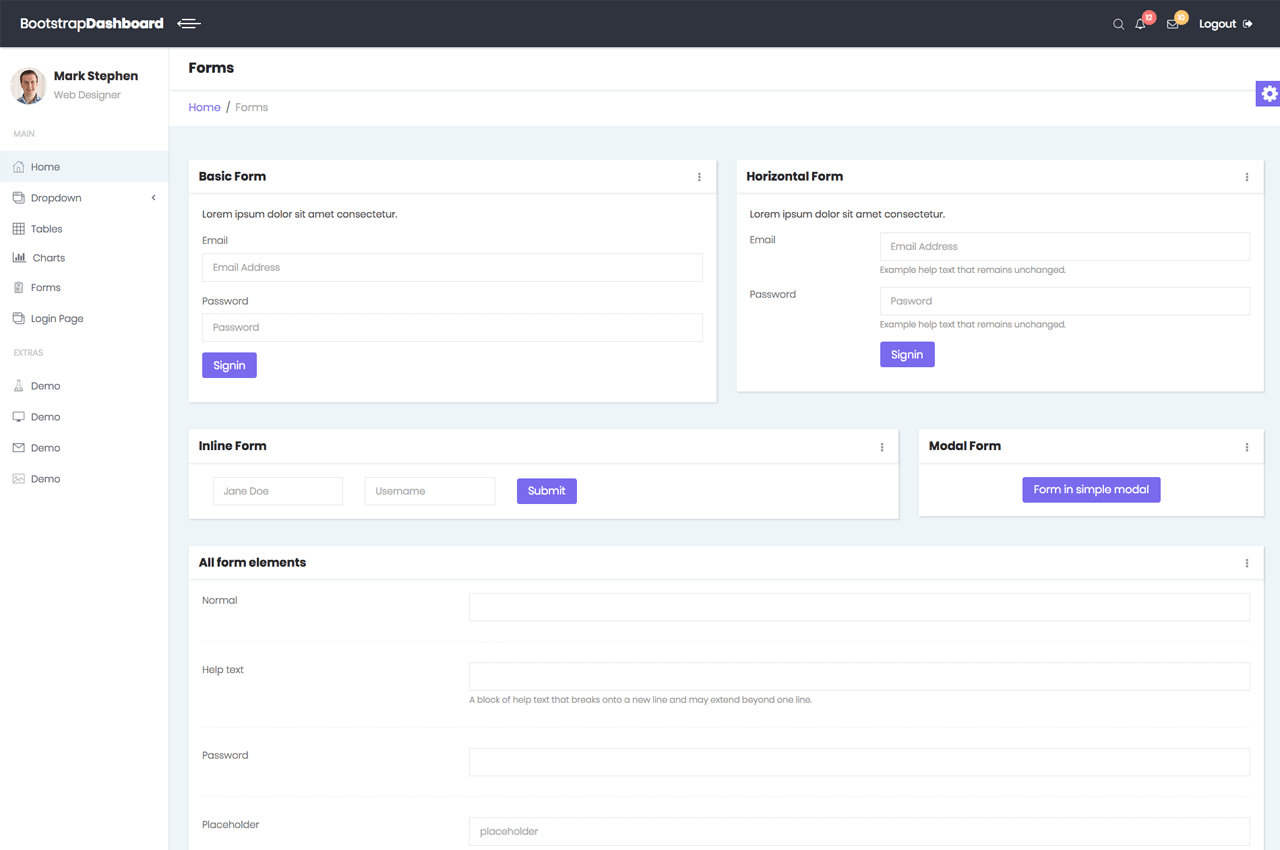Click the Forms page heading
Viewport: 1280px width, 850px height.
click(211, 68)
